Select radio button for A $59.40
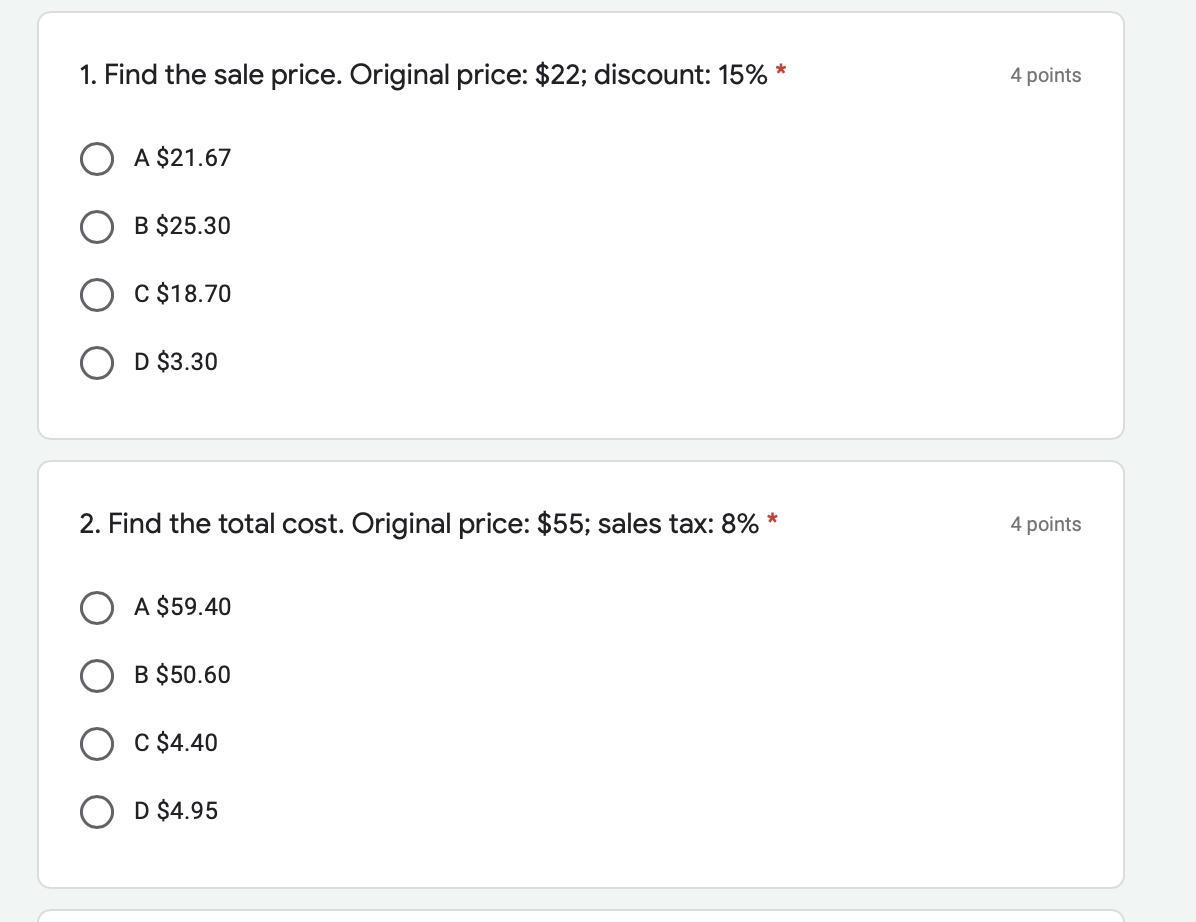Screen dimensions: 1196x922 96,608
